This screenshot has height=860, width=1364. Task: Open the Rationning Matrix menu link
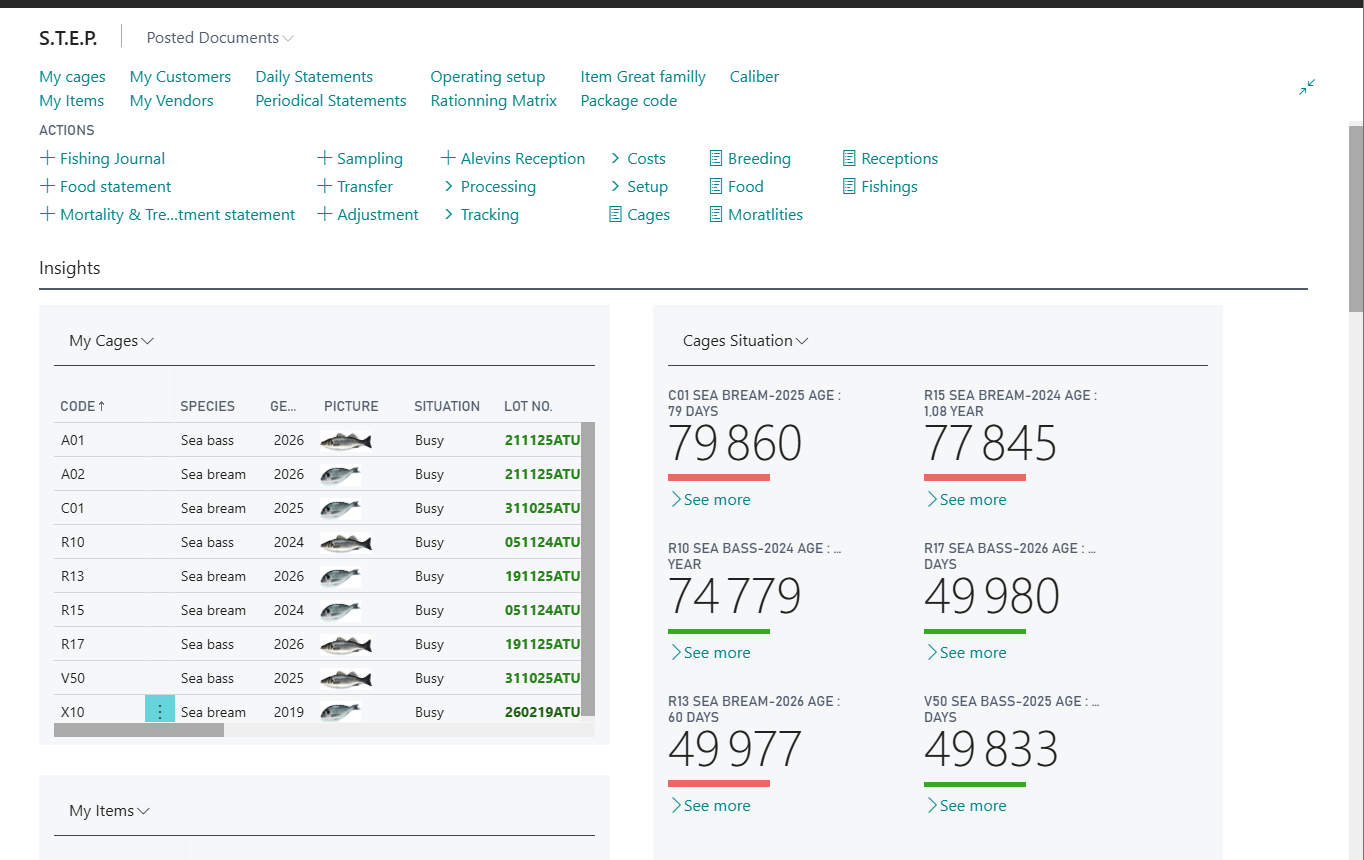pyautogui.click(x=493, y=101)
